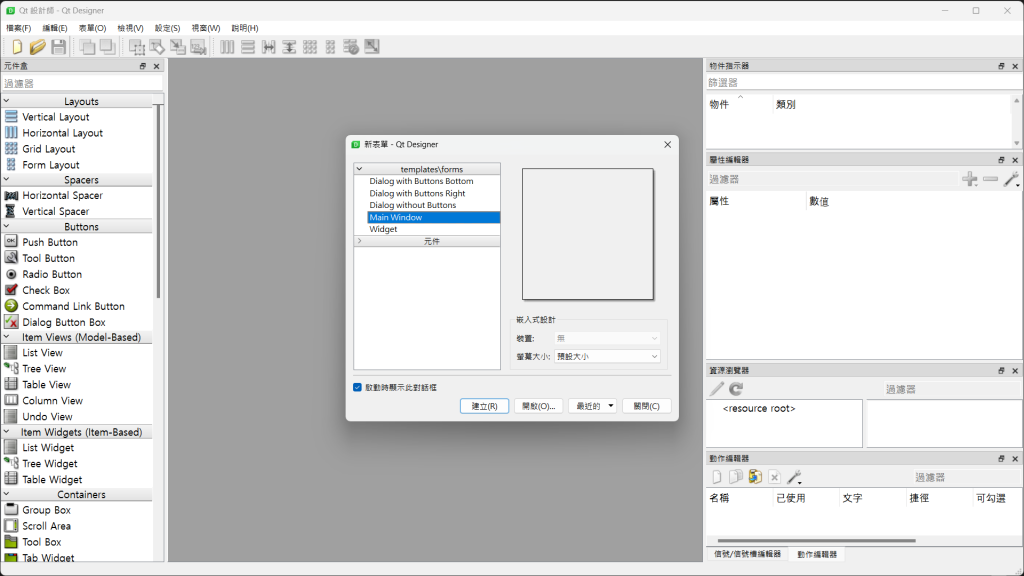
Task: Click the Bring to Front toolbar icon
Action: (x=108, y=46)
